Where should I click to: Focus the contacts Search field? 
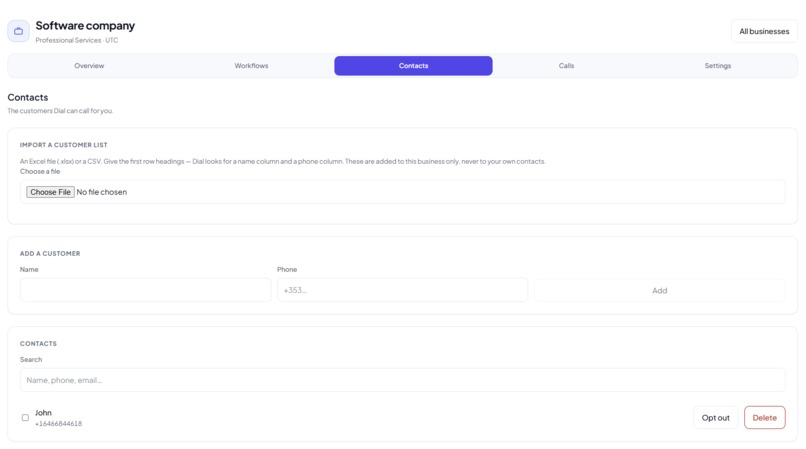coord(402,380)
